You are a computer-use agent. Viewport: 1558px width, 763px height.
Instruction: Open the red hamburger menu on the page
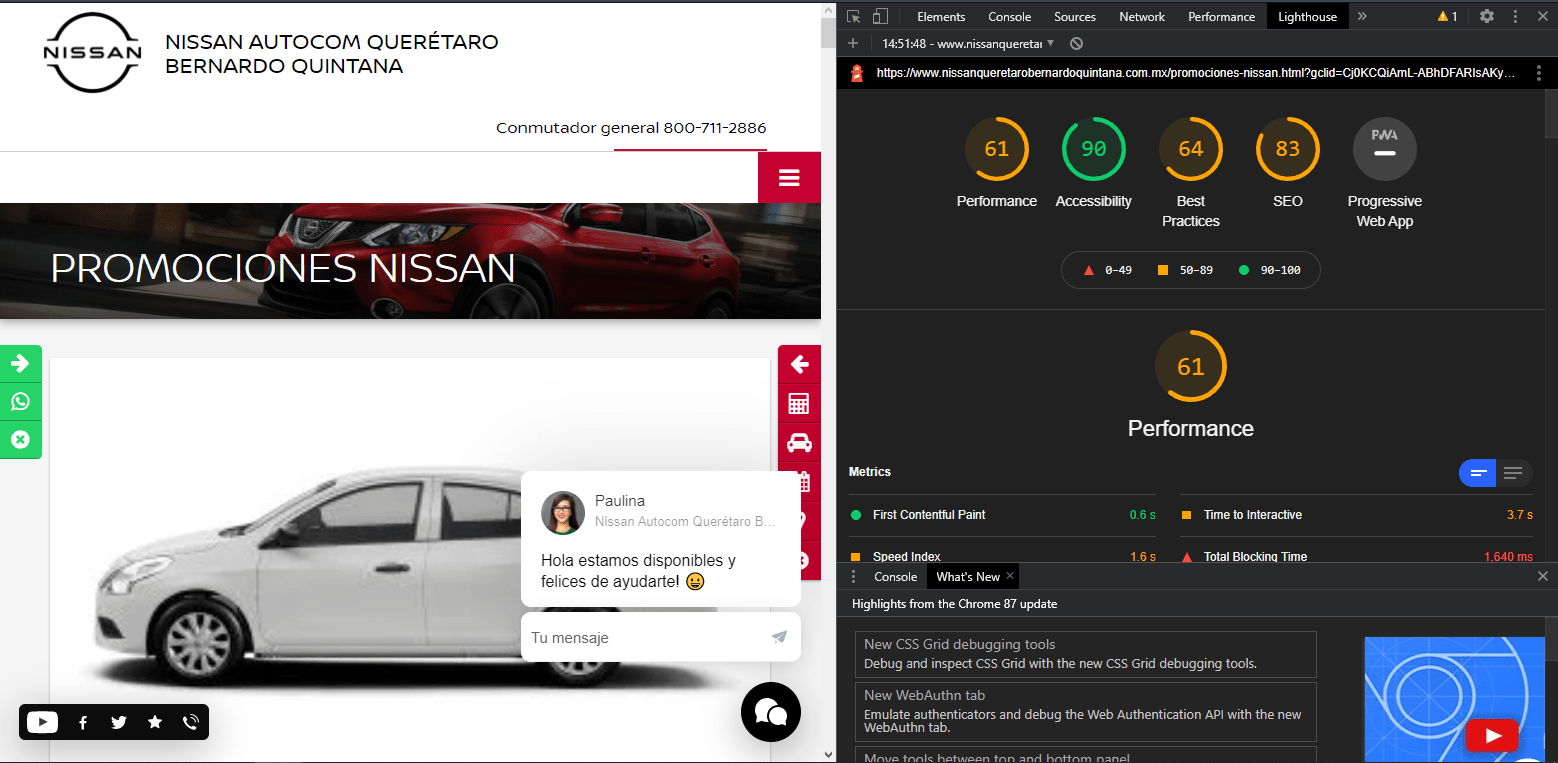(x=789, y=177)
